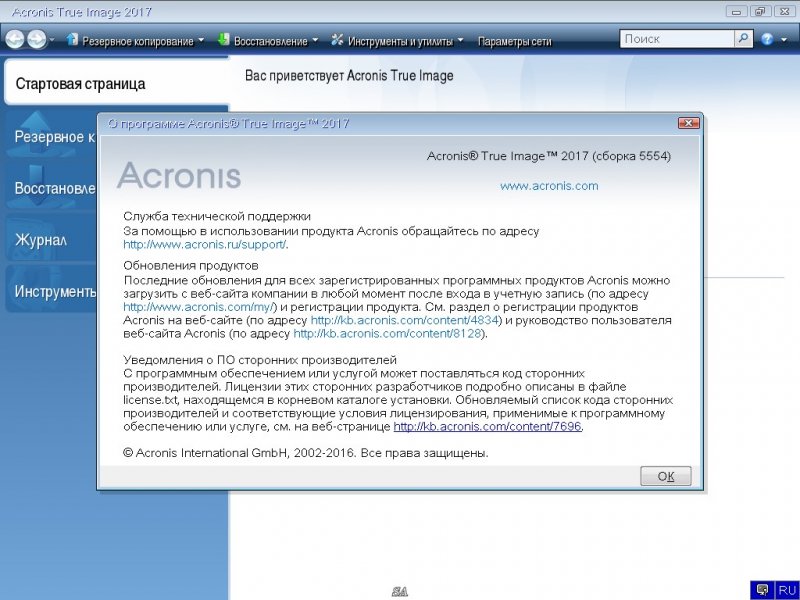Open Журнал in the sidebar

click(x=51, y=239)
